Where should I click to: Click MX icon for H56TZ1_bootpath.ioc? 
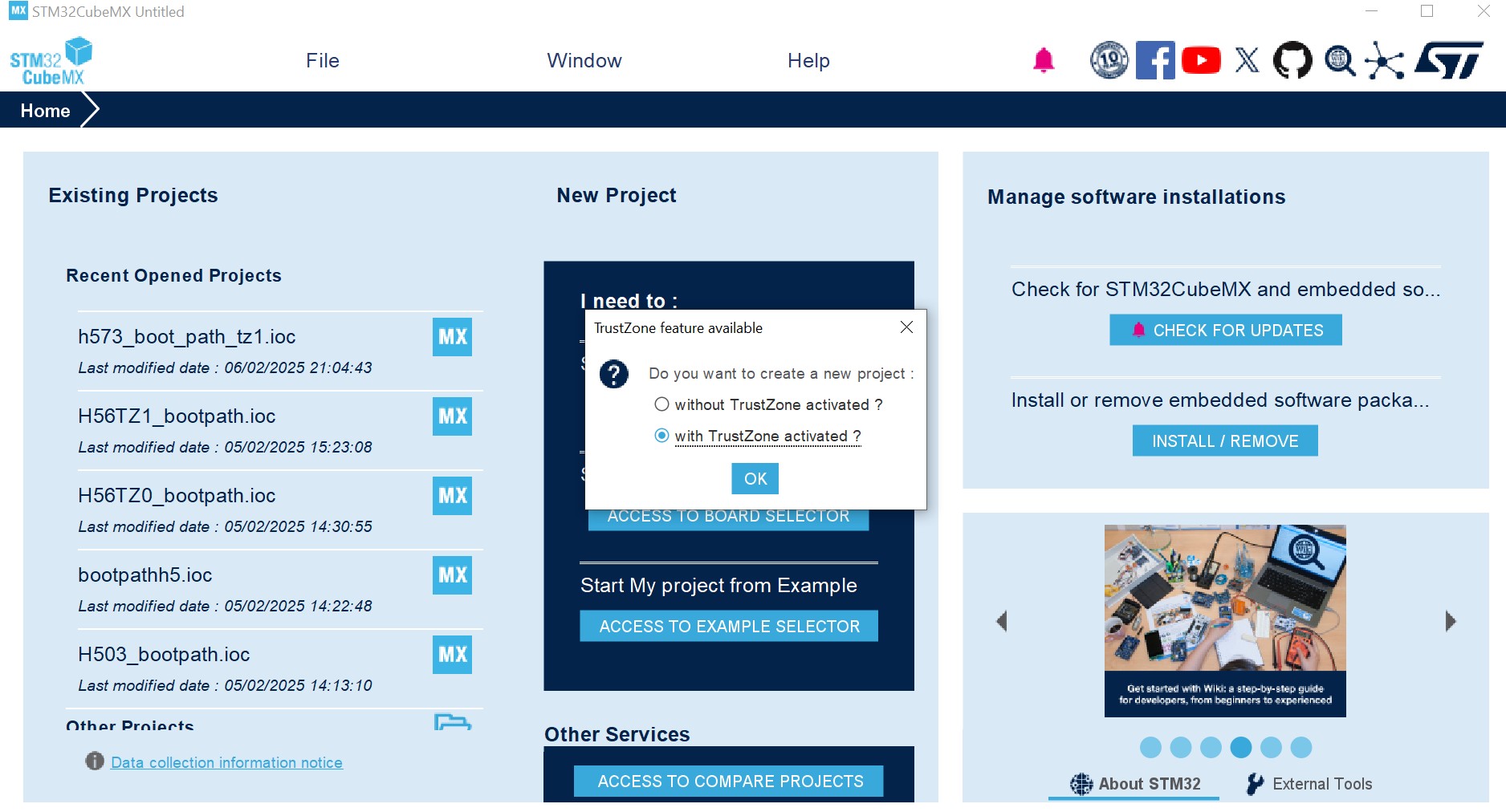click(x=452, y=416)
